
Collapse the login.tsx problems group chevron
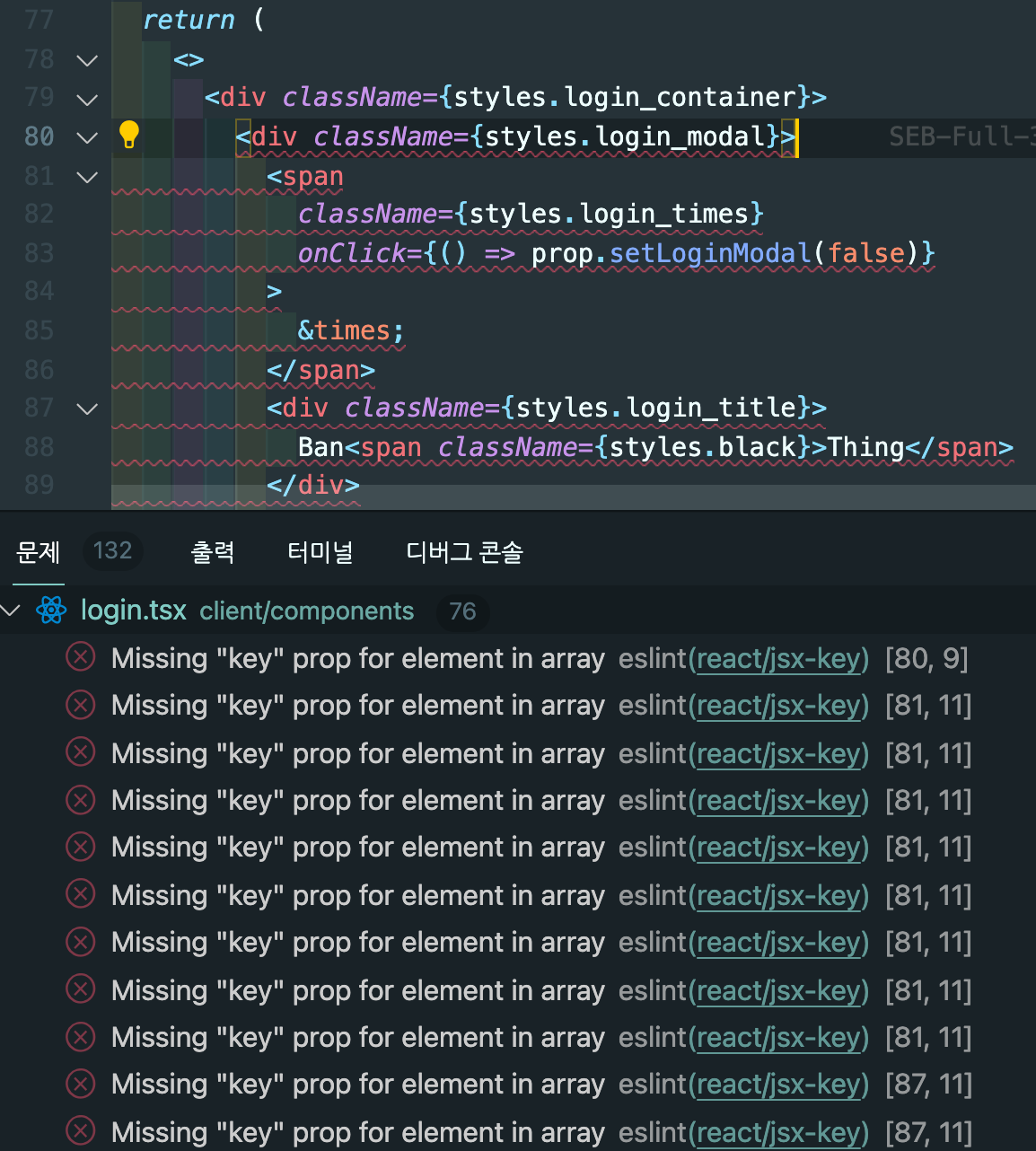click(x=11, y=611)
